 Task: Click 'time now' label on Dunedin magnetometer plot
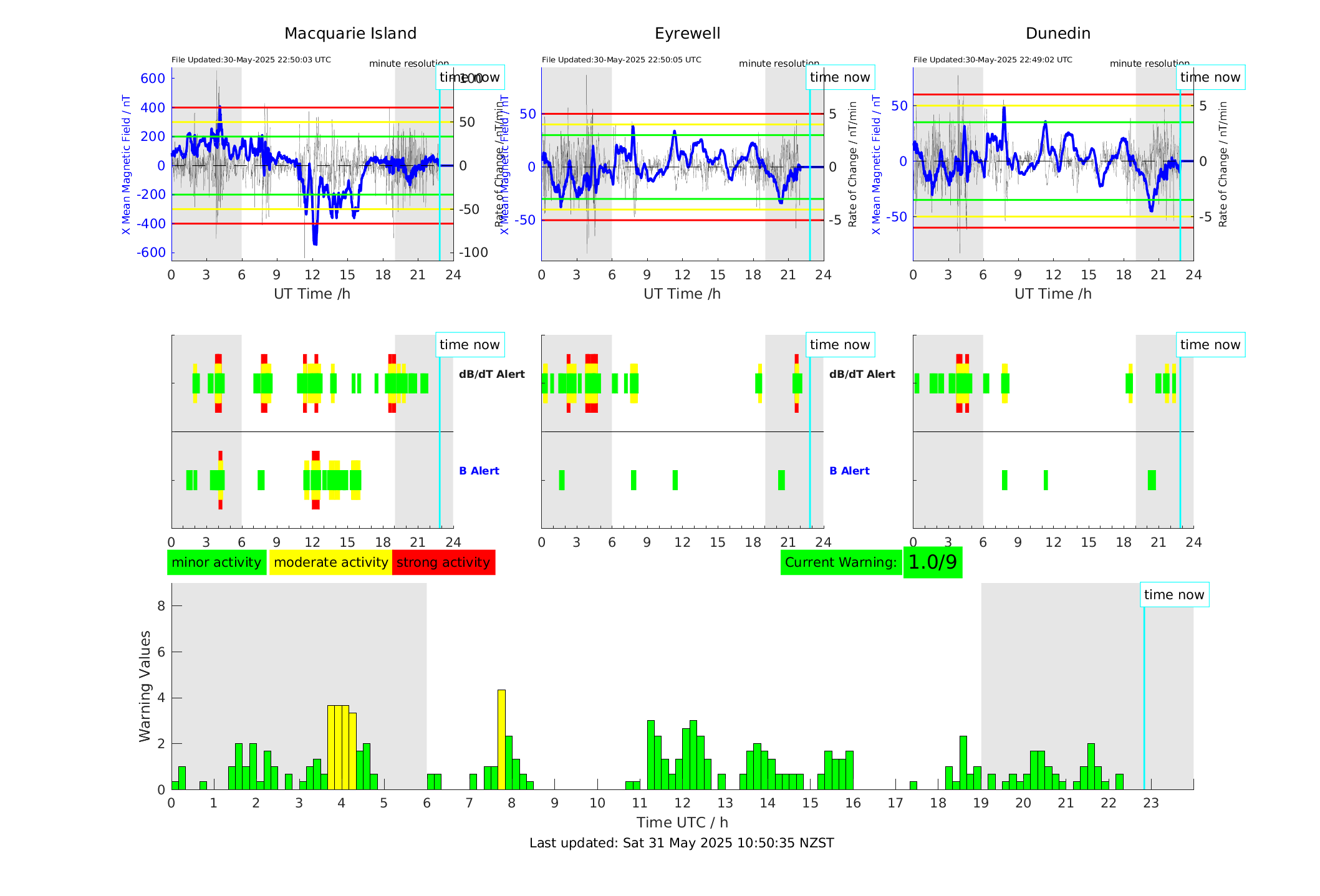click(1210, 77)
